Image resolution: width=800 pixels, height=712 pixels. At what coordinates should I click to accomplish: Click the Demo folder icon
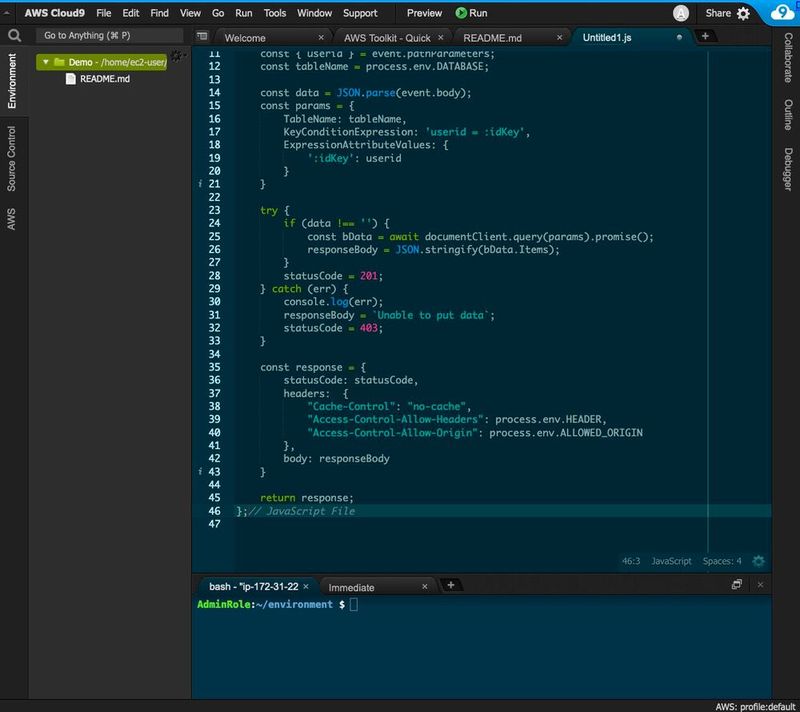click(60, 62)
